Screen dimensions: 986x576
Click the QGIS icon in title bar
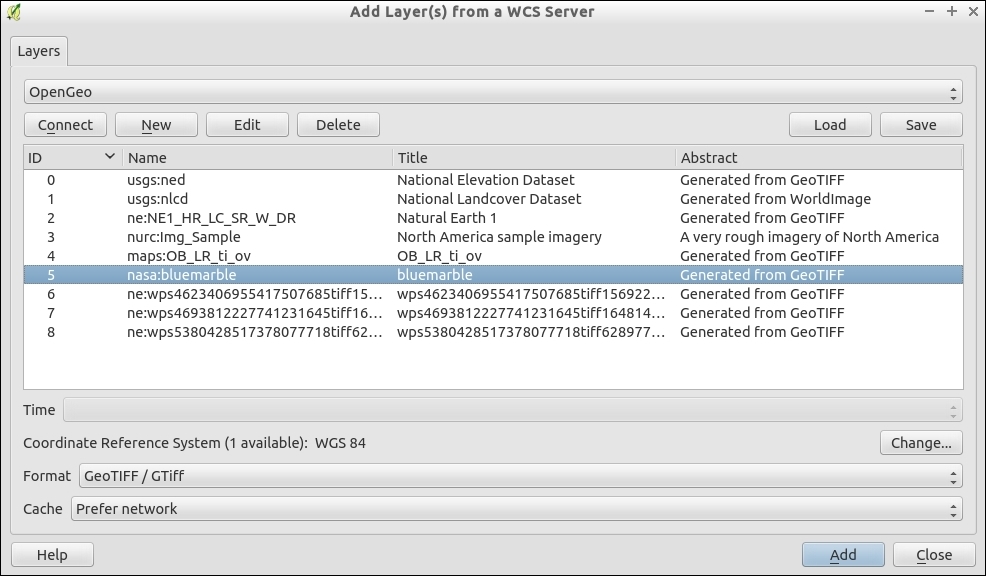[14, 12]
